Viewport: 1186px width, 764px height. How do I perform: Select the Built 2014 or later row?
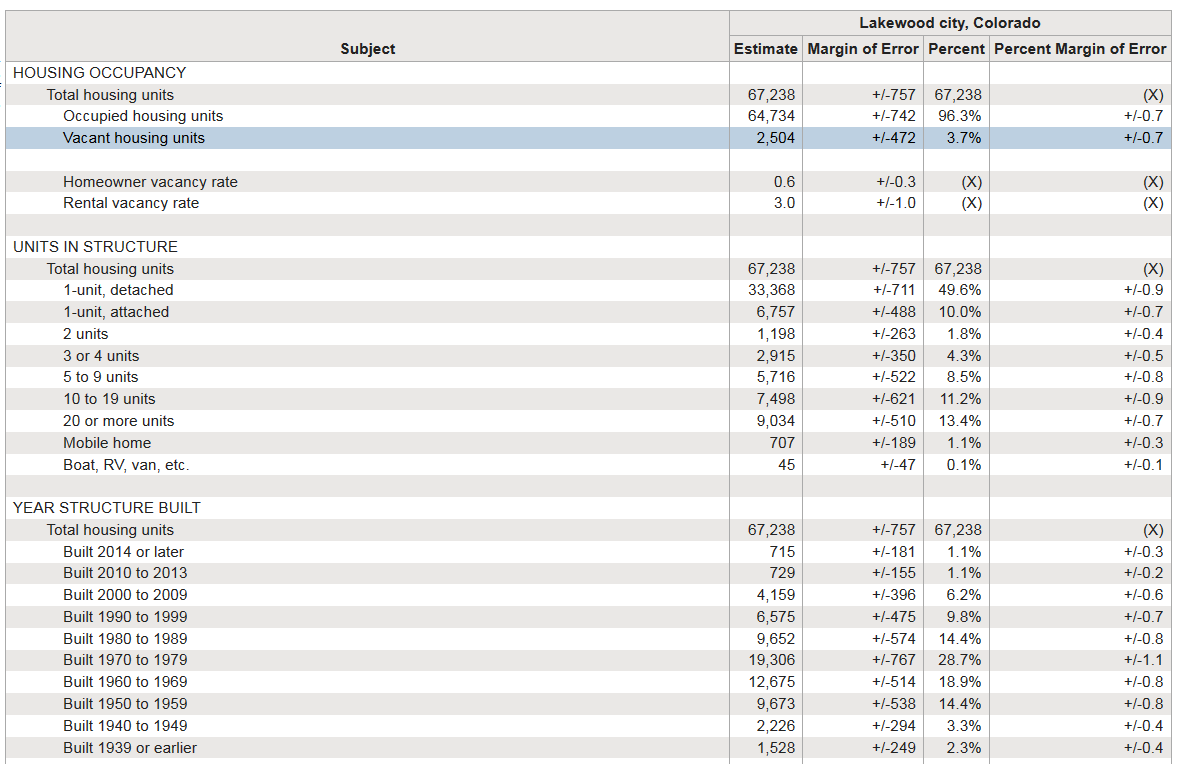point(123,552)
